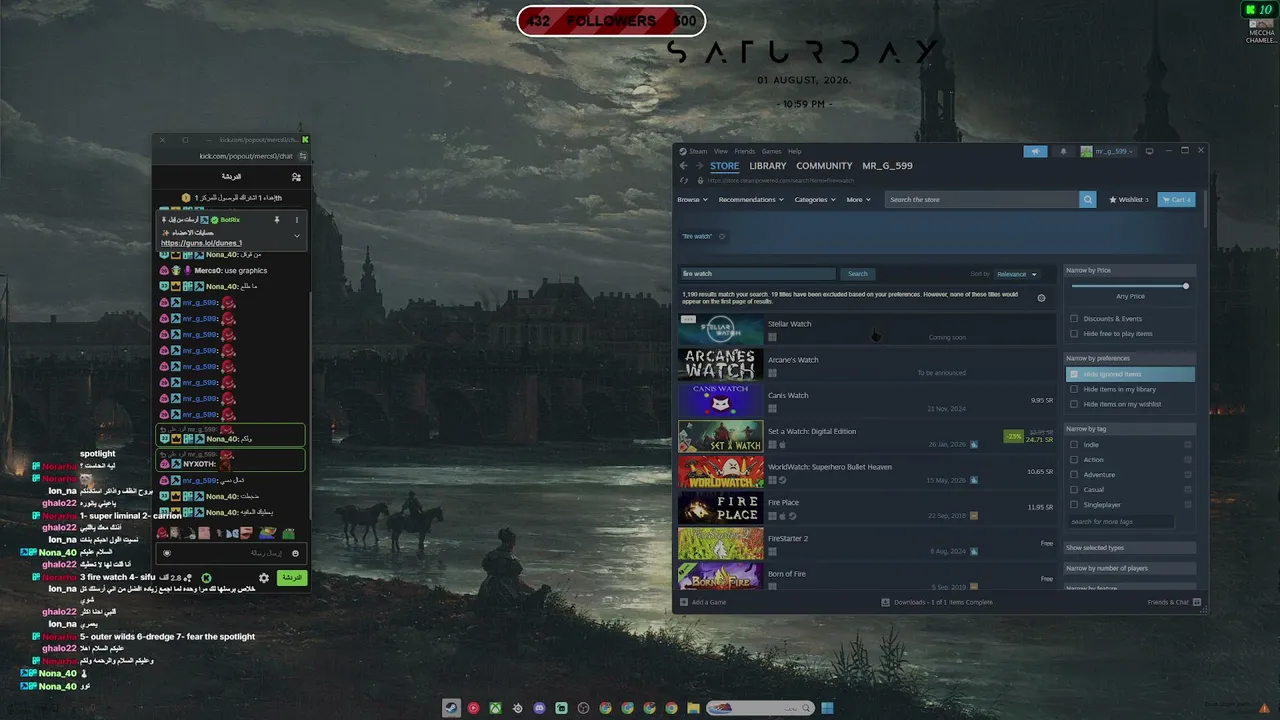Image resolution: width=1280 pixels, height=720 pixels.
Task: Tick the Indie tag checkbox
Action: tap(1074, 445)
